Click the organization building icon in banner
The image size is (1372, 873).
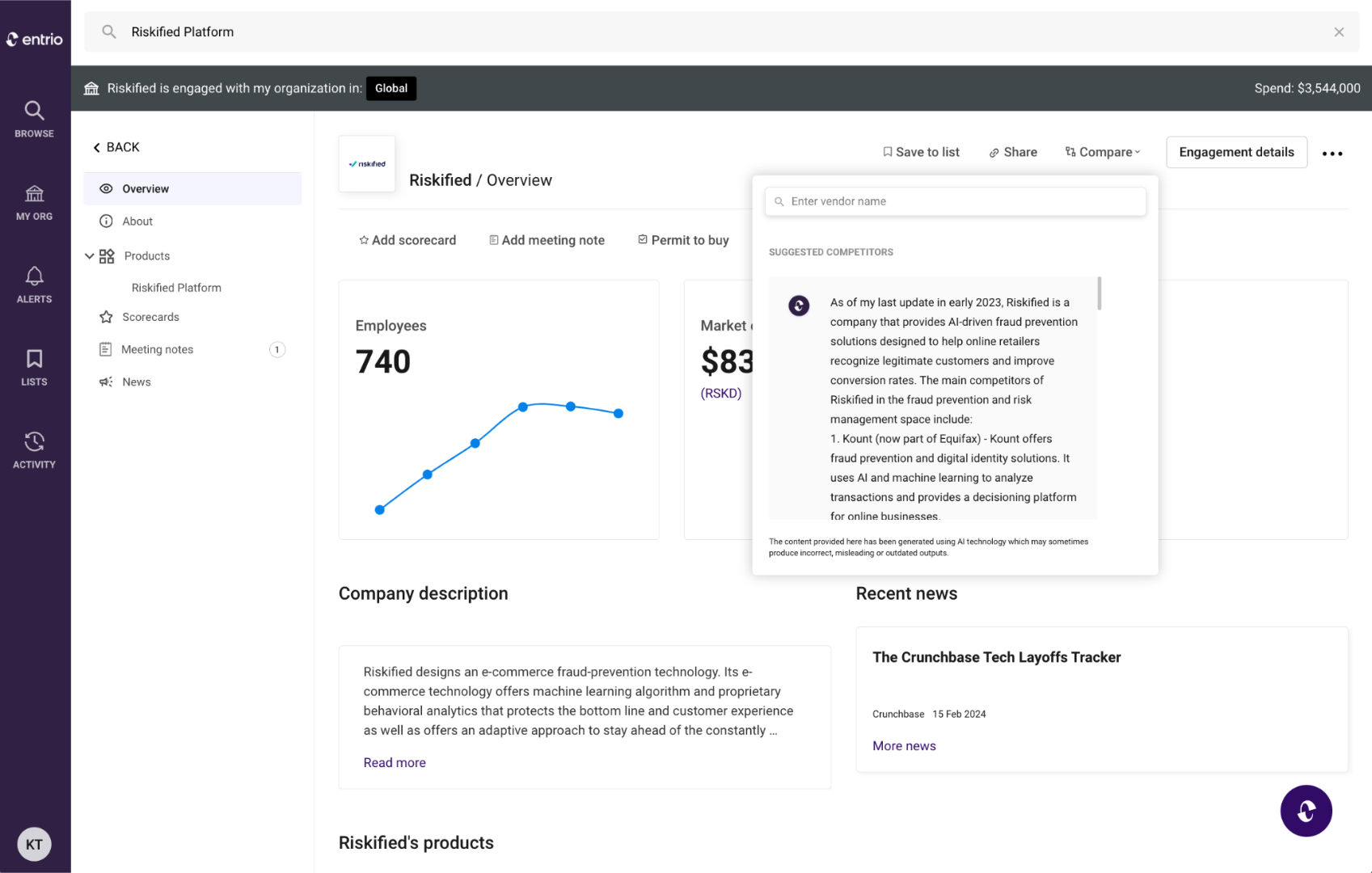point(91,88)
